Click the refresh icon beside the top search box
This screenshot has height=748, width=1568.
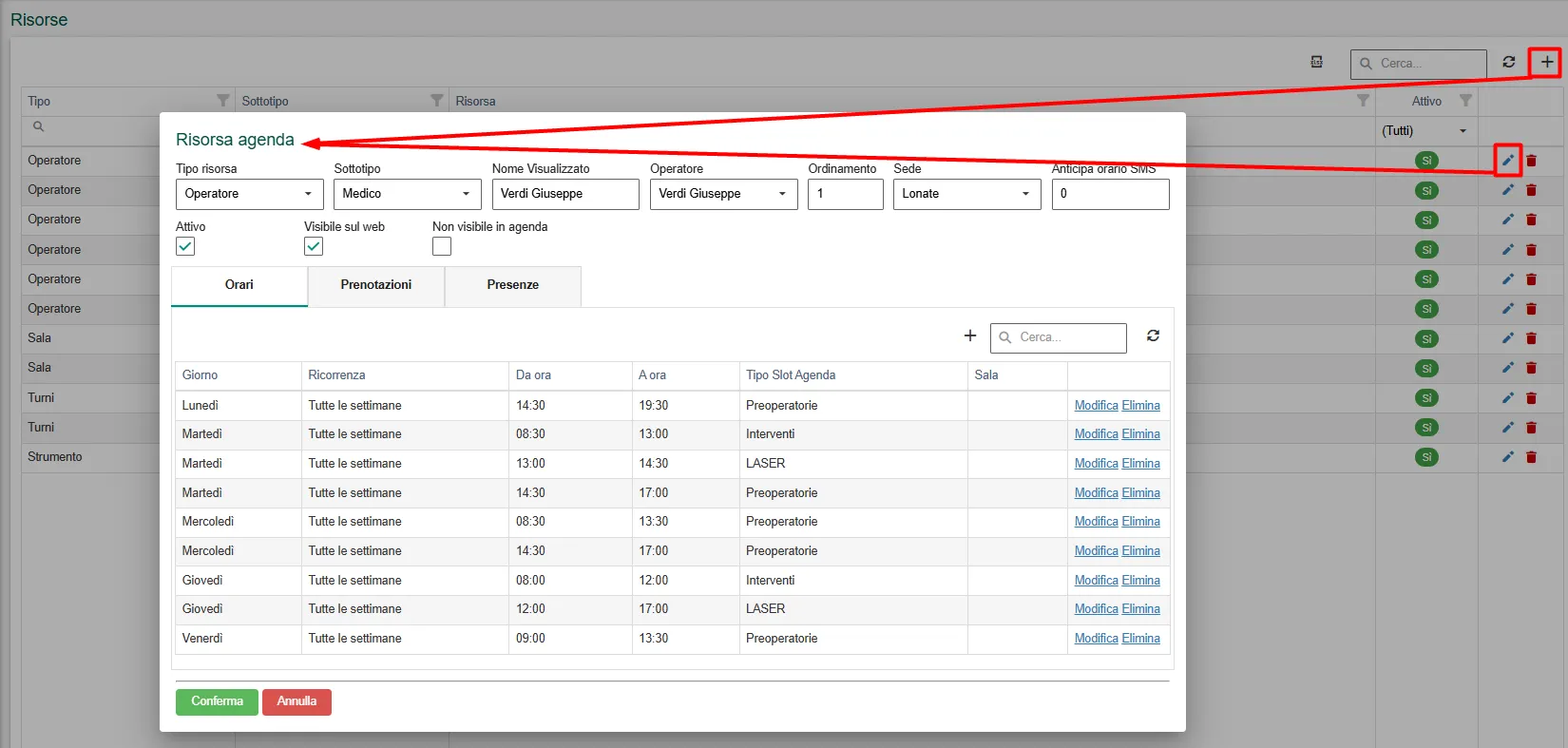1508,63
